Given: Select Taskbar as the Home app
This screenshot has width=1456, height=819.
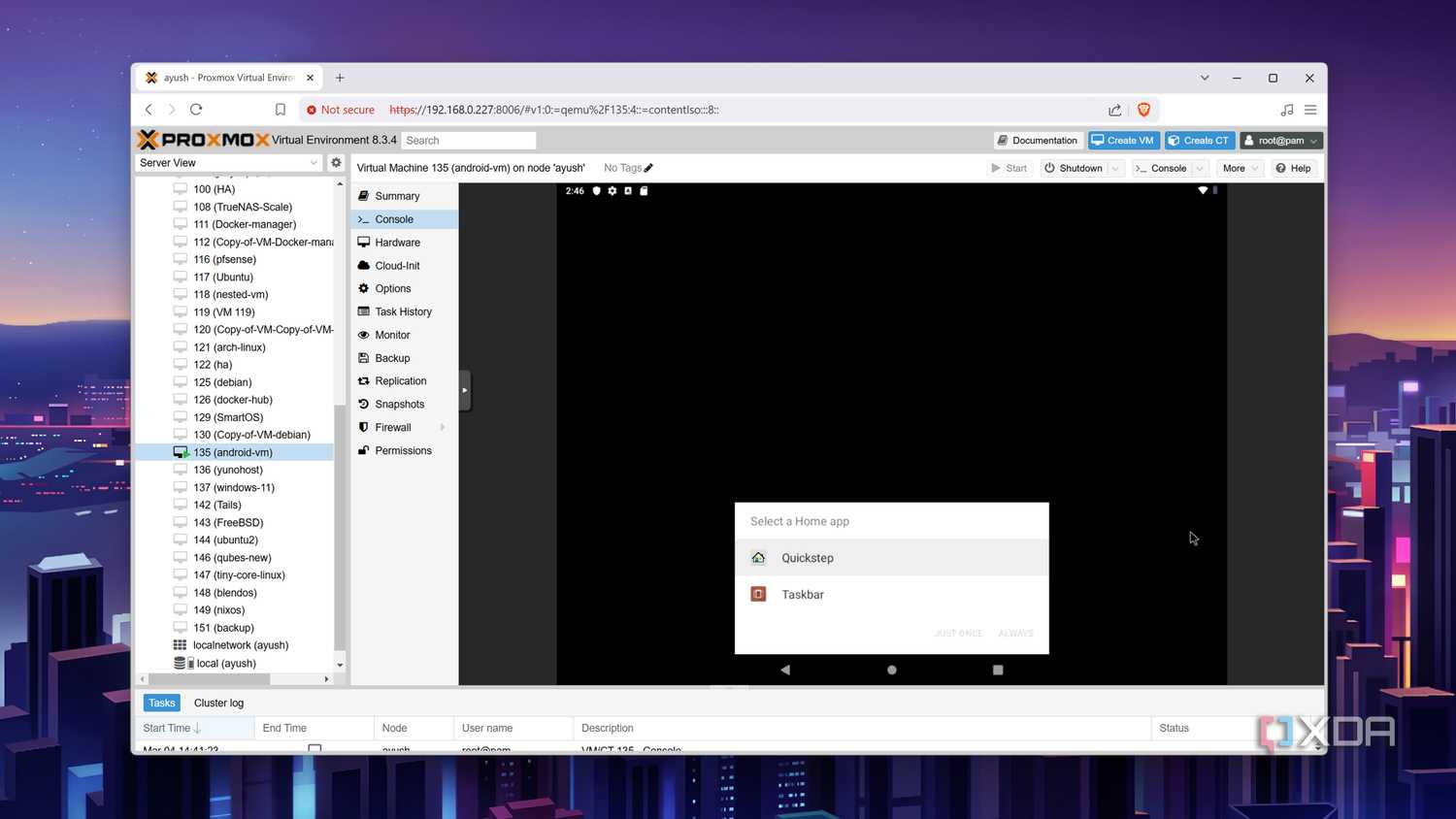Looking at the screenshot, I should coord(892,595).
